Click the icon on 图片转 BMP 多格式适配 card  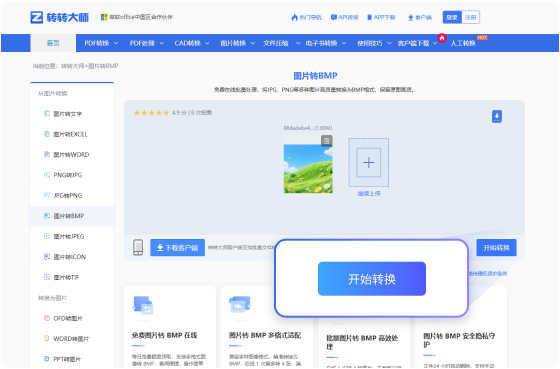click(240, 305)
